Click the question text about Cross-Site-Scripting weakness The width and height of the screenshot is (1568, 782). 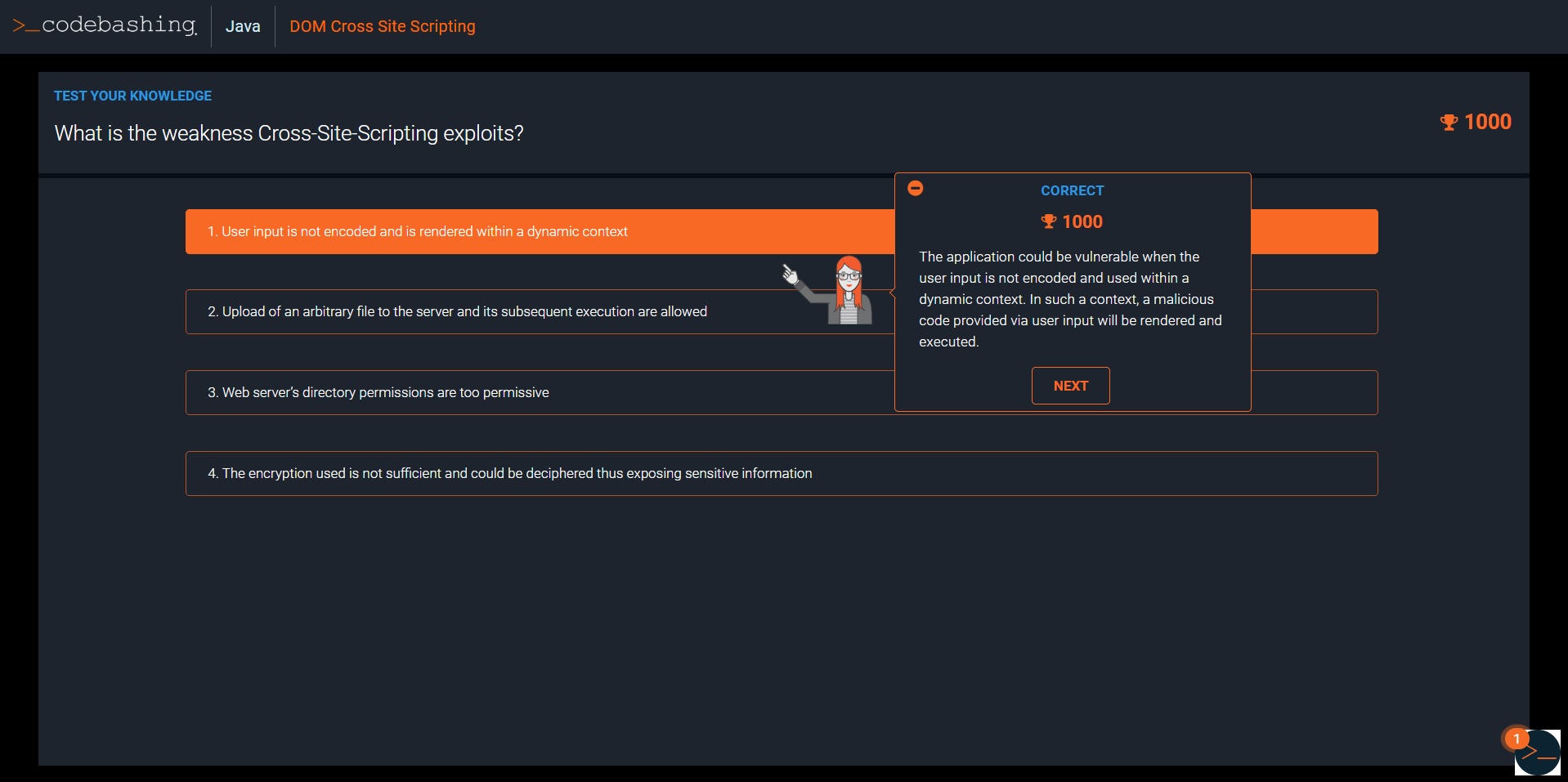click(x=288, y=133)
